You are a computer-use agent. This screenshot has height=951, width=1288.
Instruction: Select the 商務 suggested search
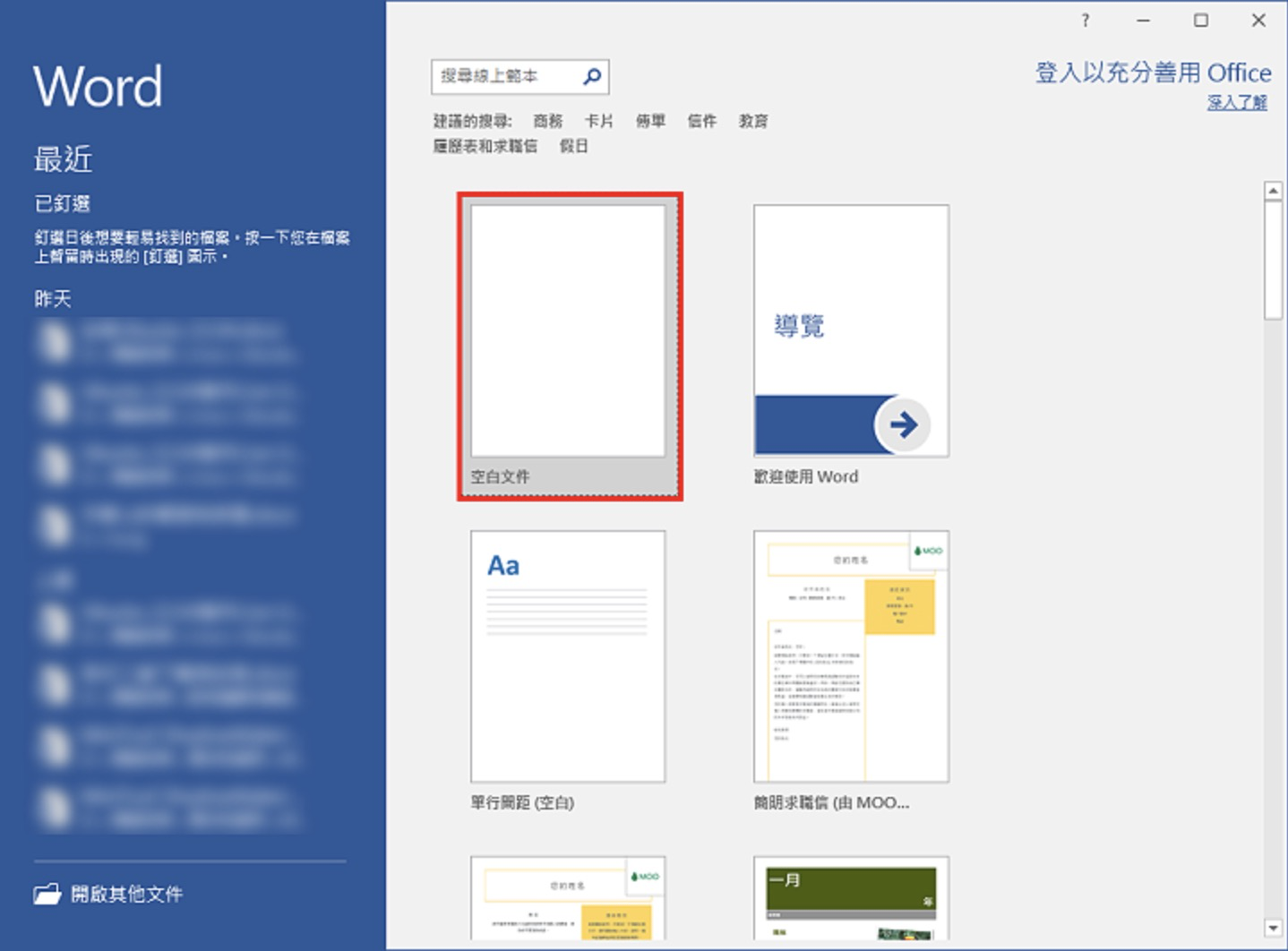pyautogui.click(x=547, y=121)
